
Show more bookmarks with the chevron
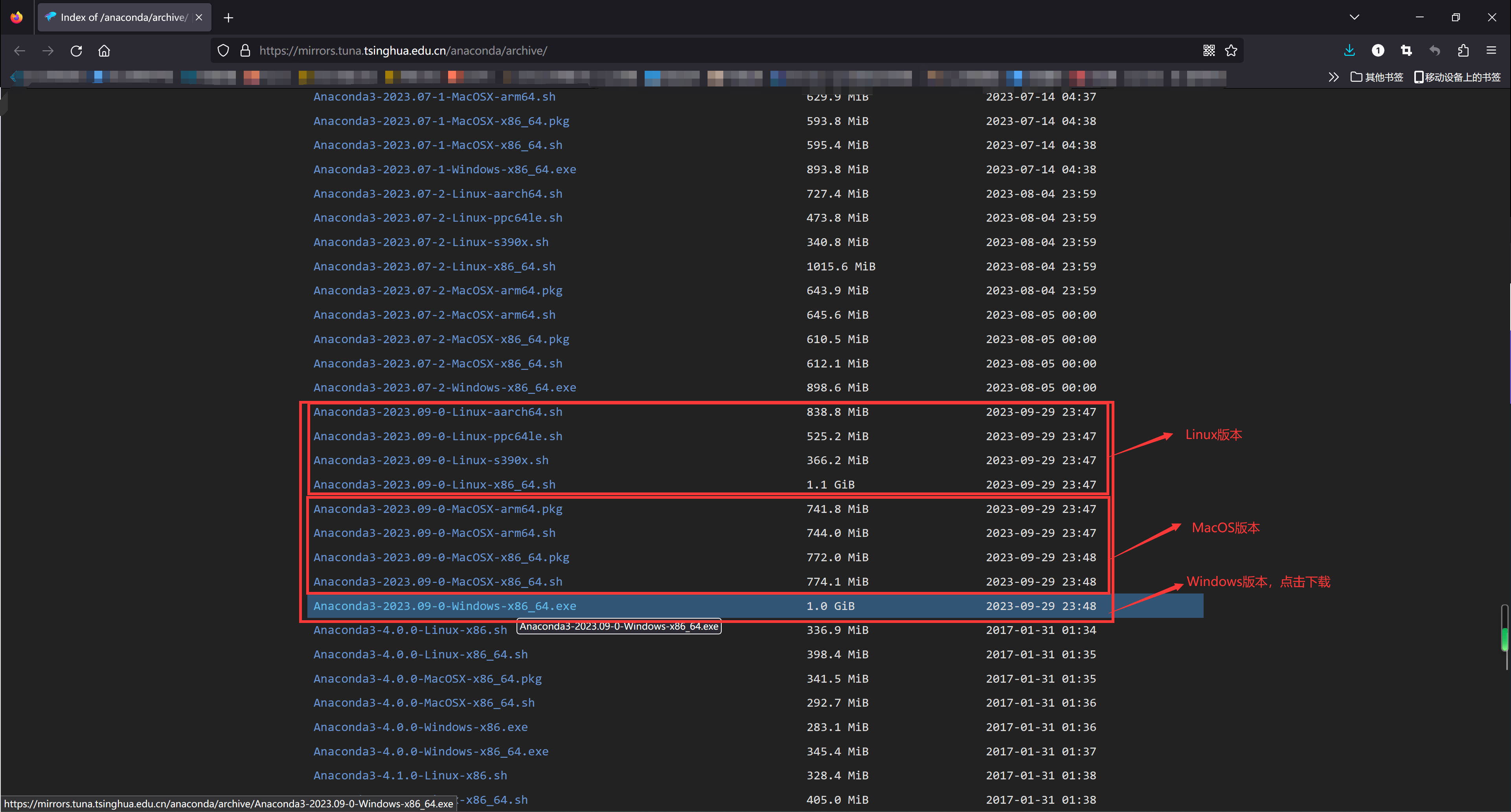[x=1333, y=77]
